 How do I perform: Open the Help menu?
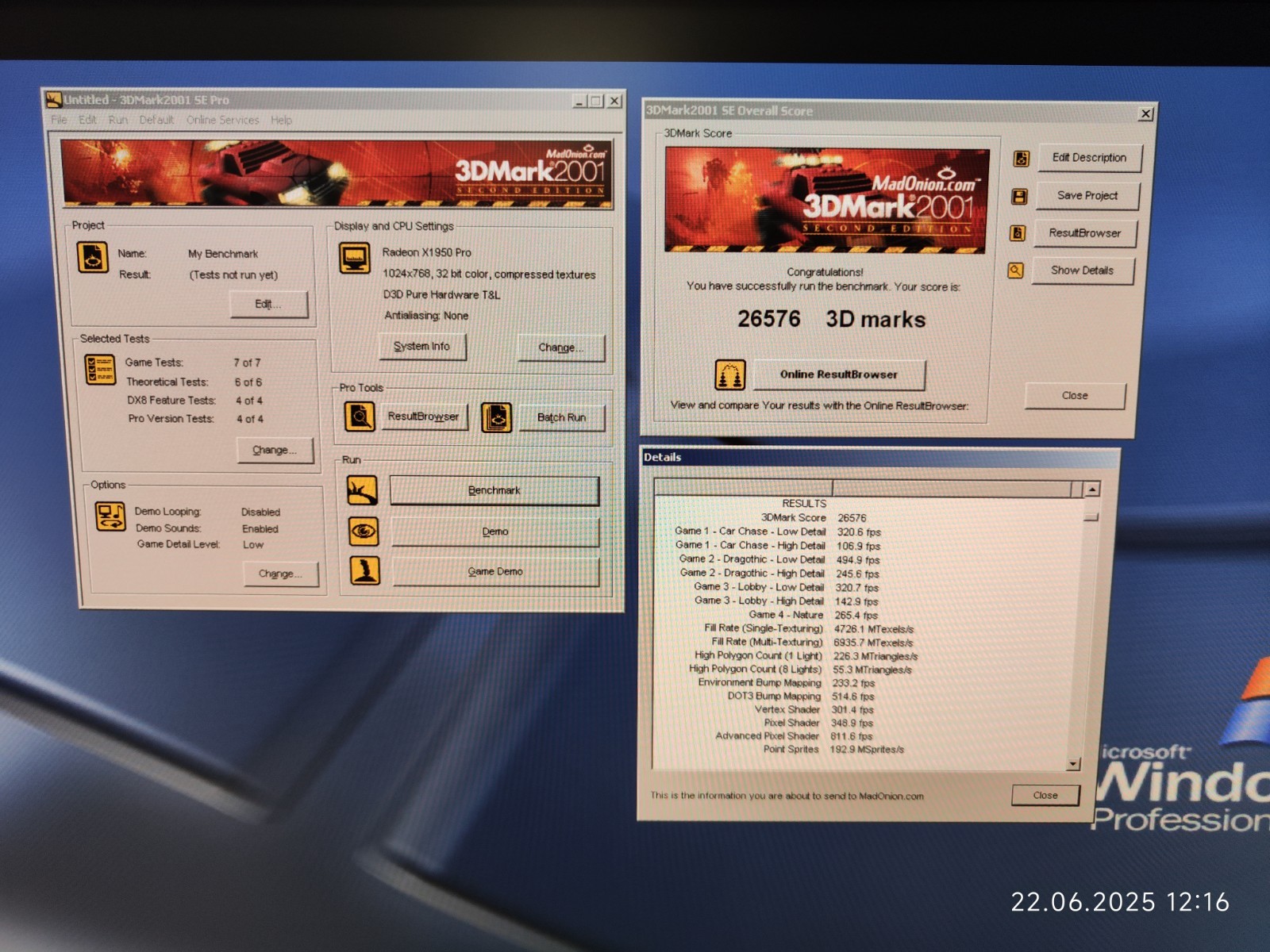click(x=281, y=120)
